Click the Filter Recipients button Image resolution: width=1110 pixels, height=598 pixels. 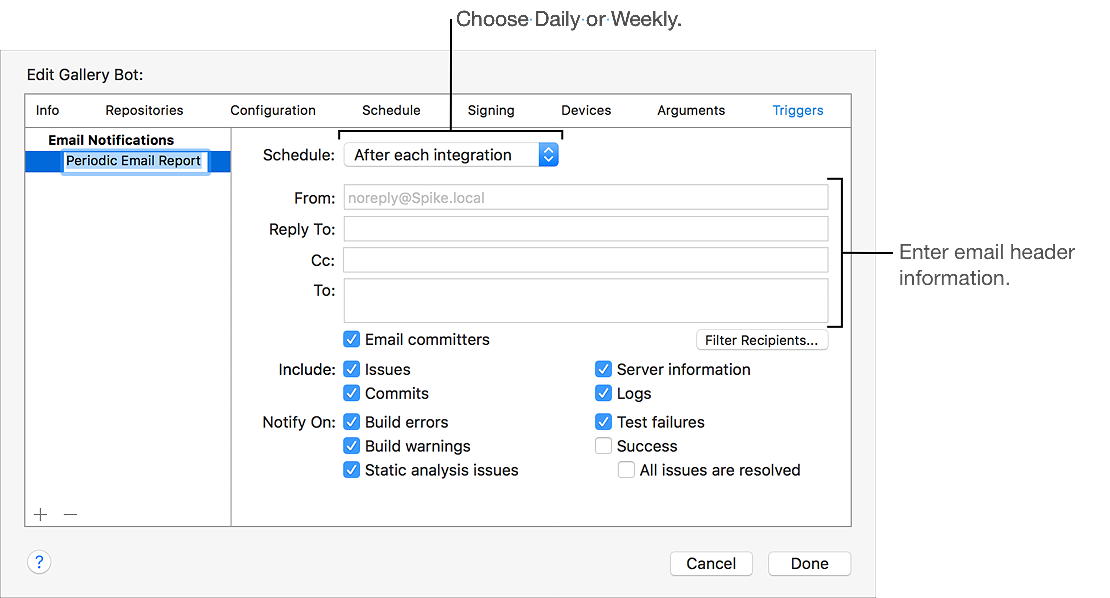pos(762,340)
